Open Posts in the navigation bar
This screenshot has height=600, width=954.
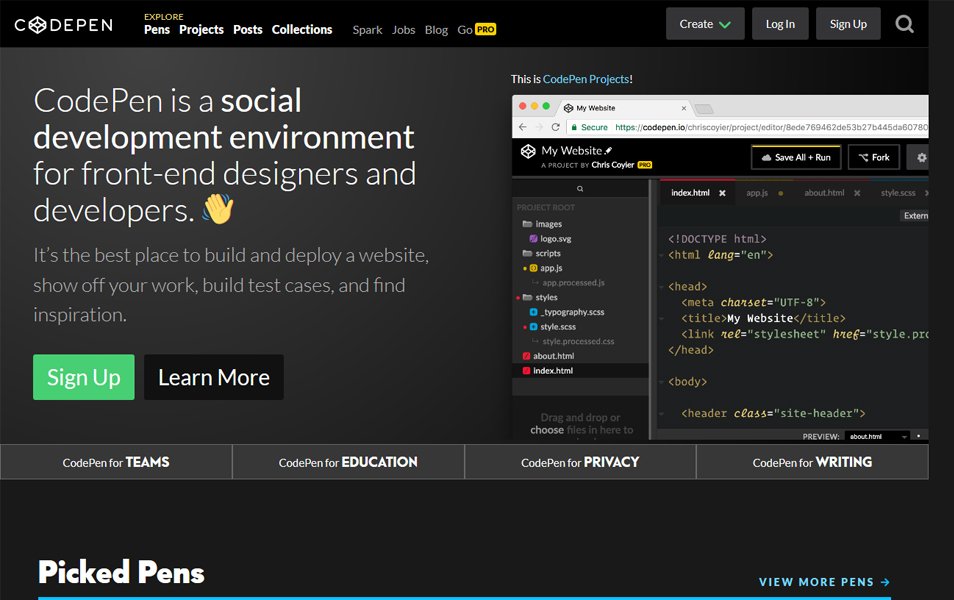pyautogui.click(x=248, y=29)
